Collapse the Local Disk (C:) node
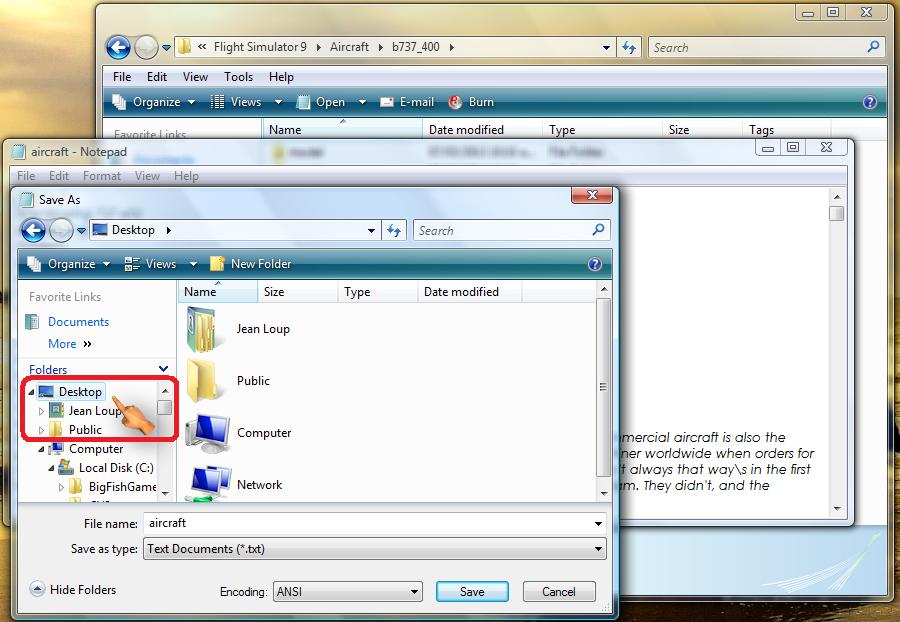Screen dimensions: 900x622 click(x=51, y=468)
